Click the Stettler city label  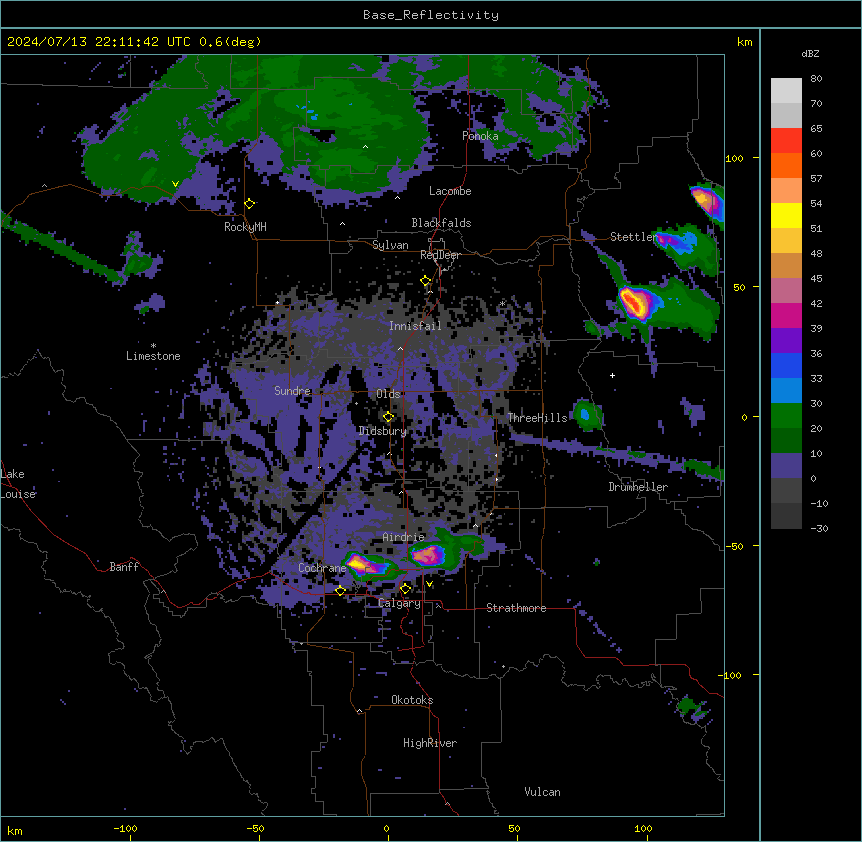coord(633,237)
